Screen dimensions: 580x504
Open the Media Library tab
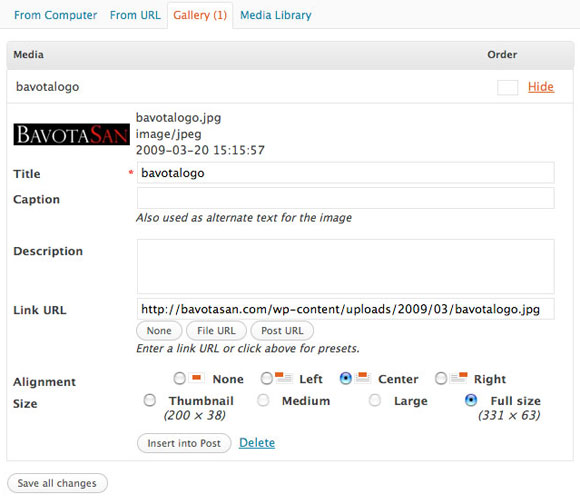coord(276,15)
